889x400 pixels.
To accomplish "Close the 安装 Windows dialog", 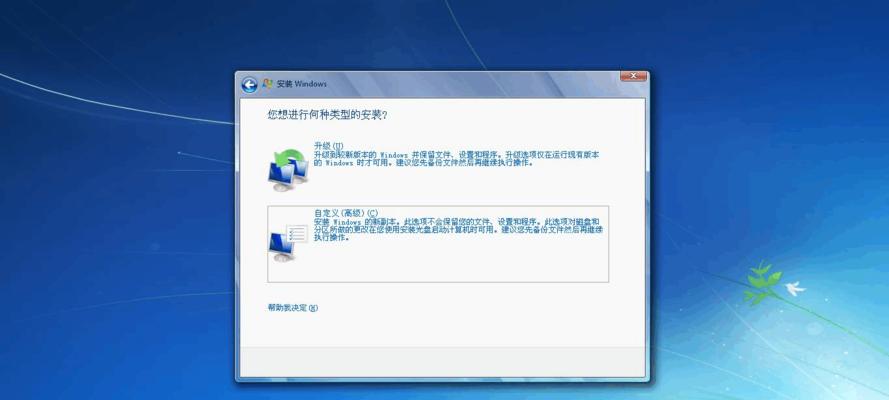I will 633,76.
